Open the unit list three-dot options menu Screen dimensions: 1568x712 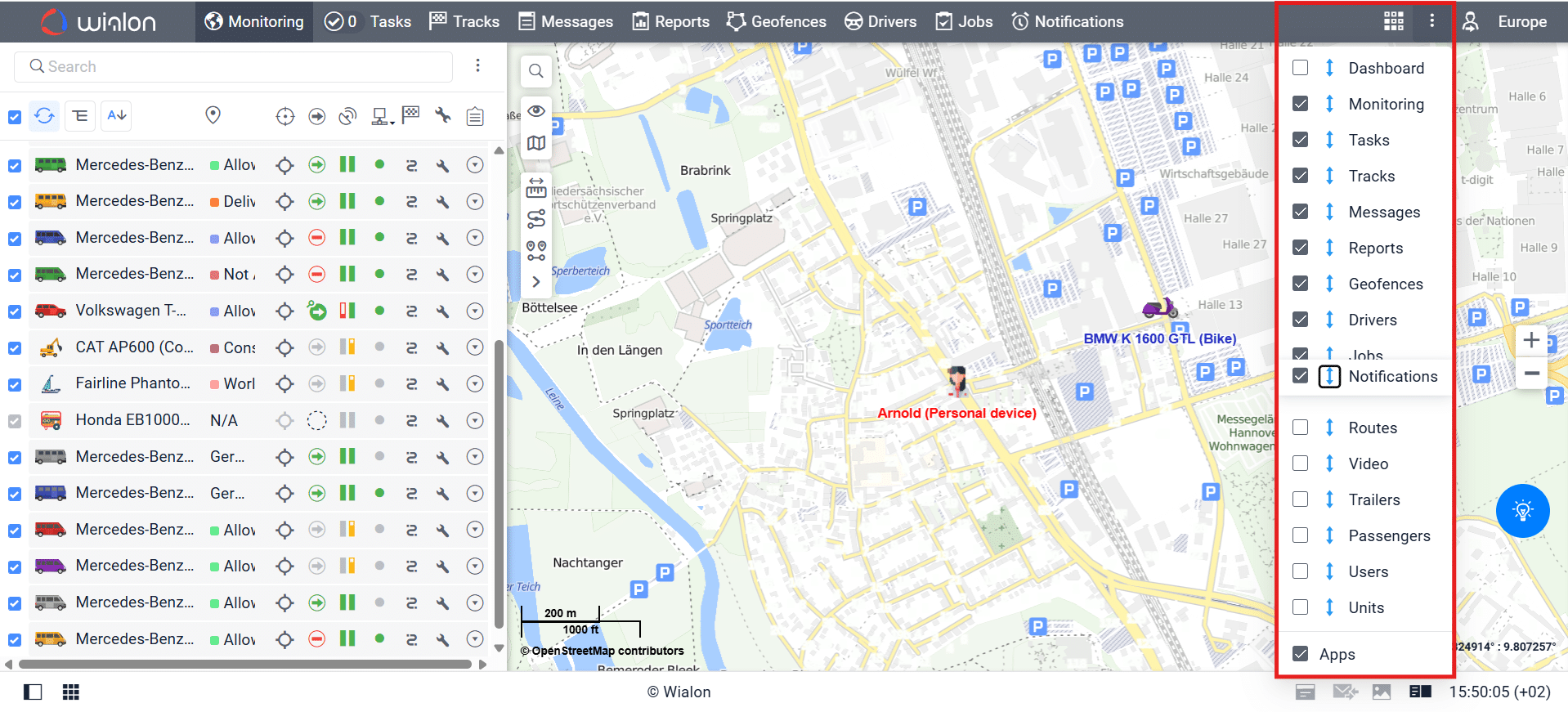478,66
